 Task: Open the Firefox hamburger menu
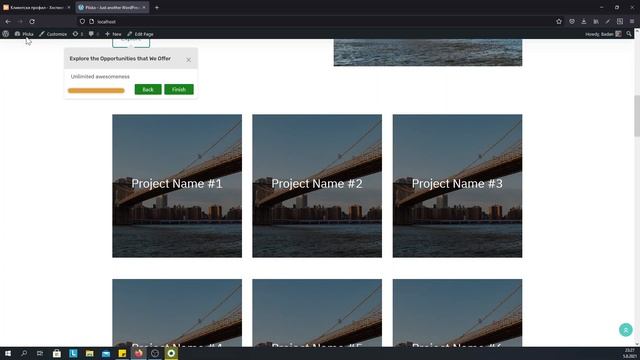pyautogui.click(x=632, y=21)
